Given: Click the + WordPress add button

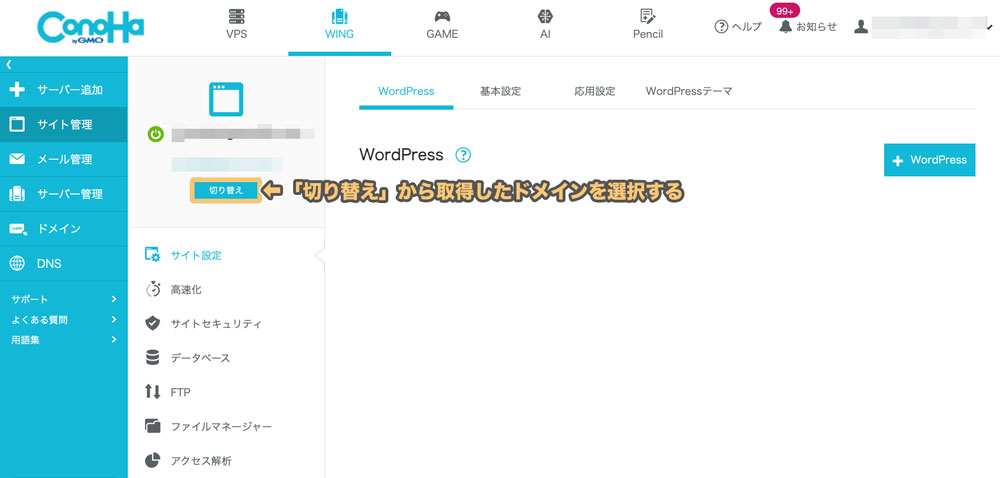Looking at the screenshot, I should coord(929,160).
